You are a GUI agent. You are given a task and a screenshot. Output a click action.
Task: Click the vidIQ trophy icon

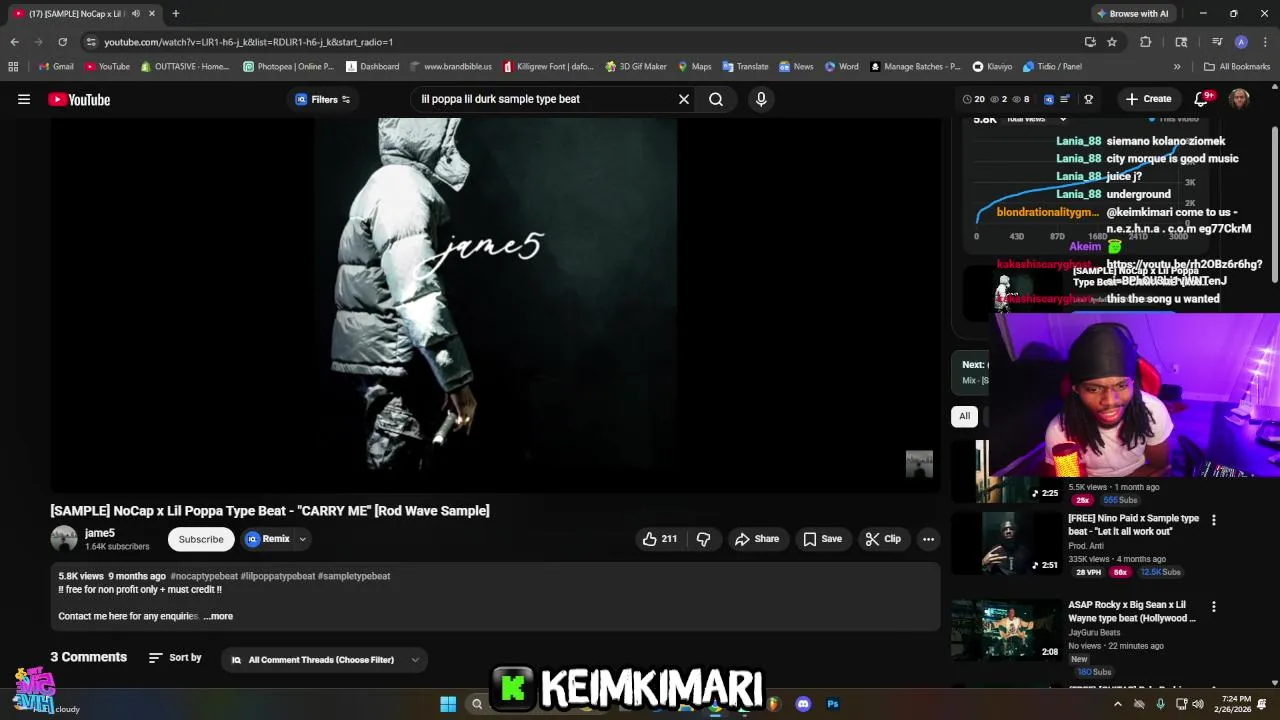tap(1088, 99)
